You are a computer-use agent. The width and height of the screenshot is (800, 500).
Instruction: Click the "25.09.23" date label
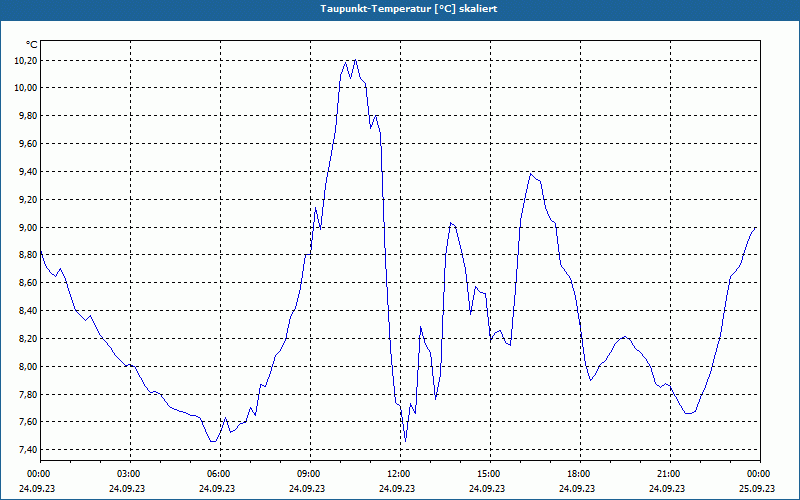(x=757, y=488)
